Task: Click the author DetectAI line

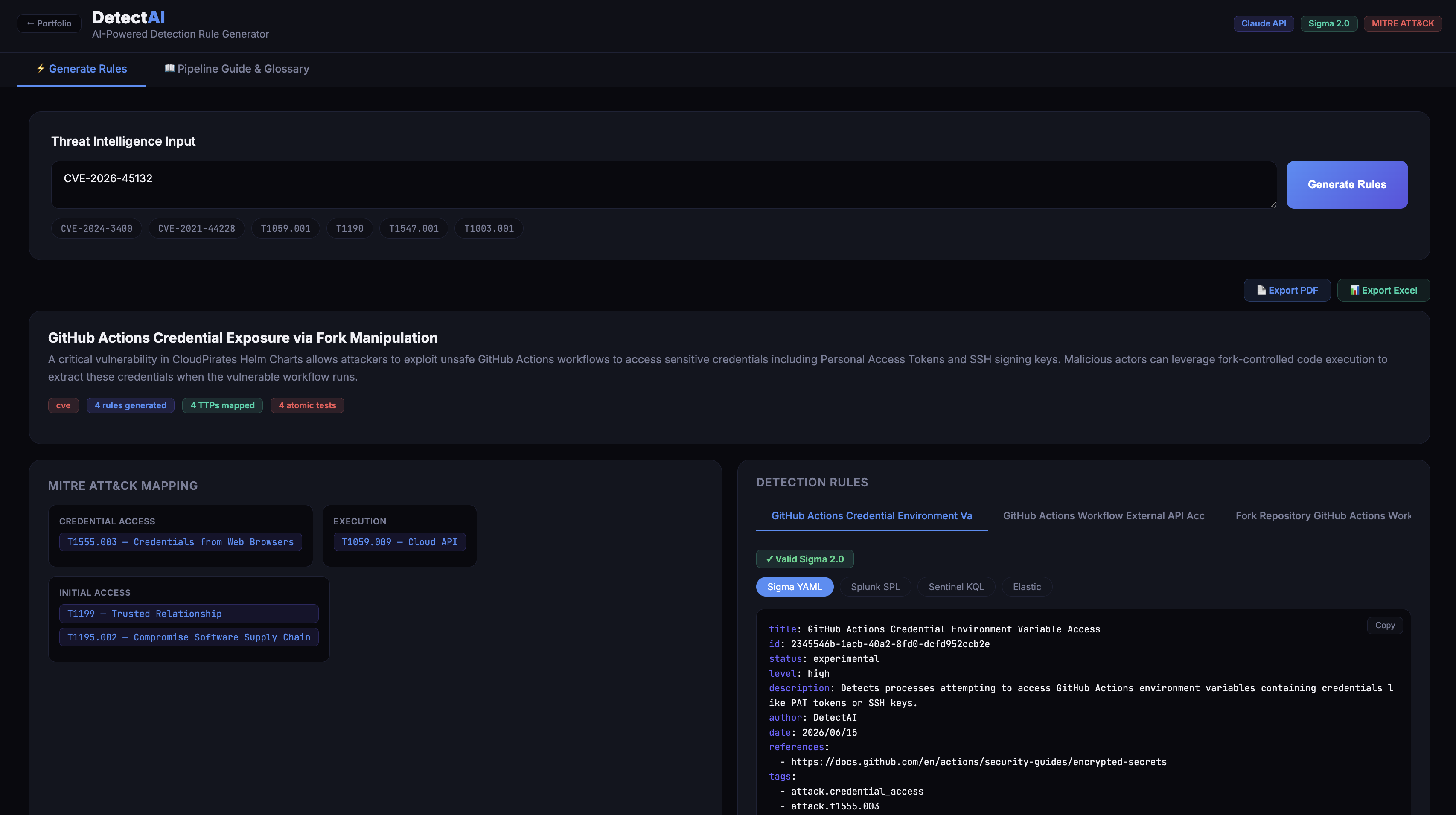Action: 812,718
